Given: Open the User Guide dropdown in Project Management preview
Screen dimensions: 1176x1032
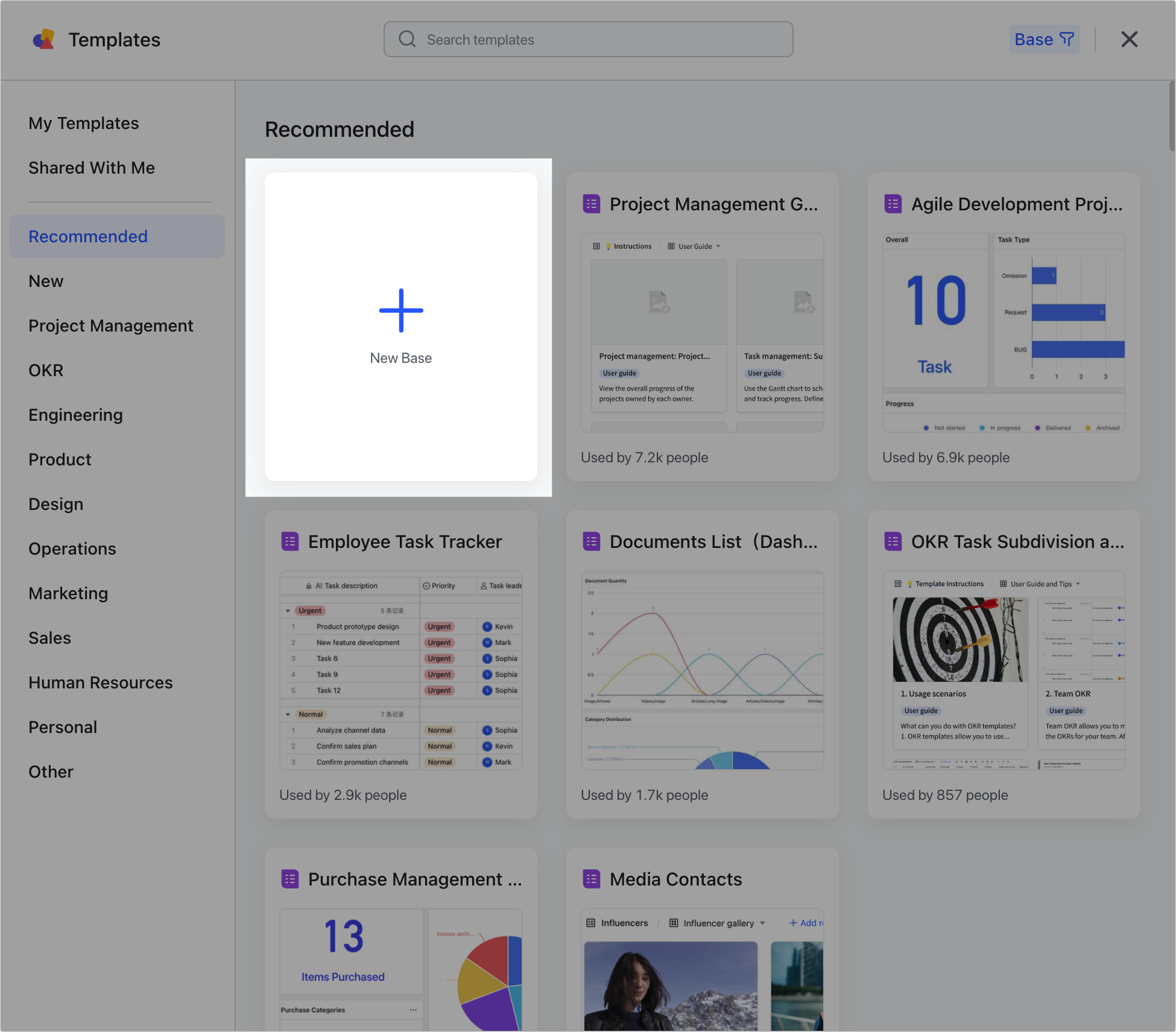Looking at the screenshot, I should tap(718, 246).
